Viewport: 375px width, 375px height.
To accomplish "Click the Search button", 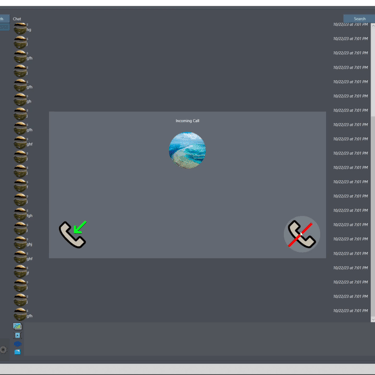I will (x=359, y=19).
